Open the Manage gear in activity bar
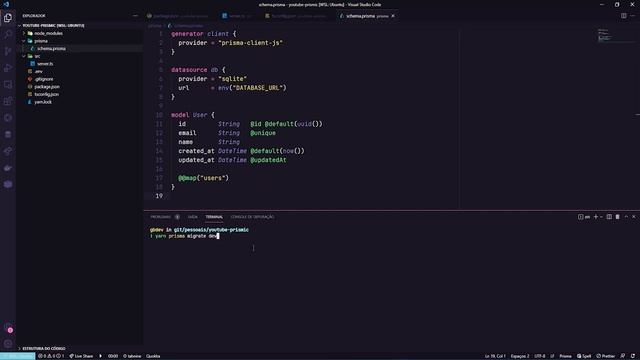The width and height of the screenshot is (640, 360). pos(8,344)
